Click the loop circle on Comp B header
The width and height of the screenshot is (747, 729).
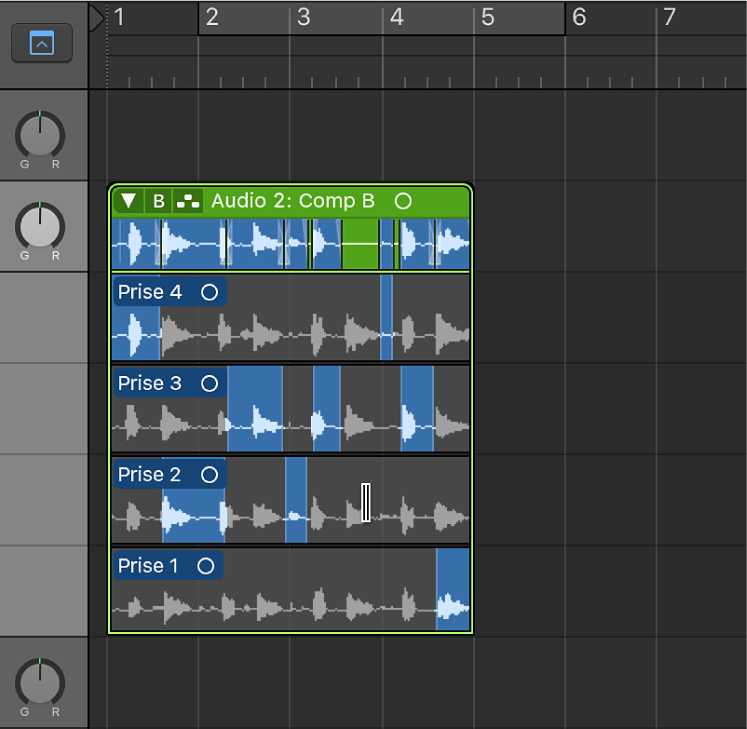click(x=402, y=201)
